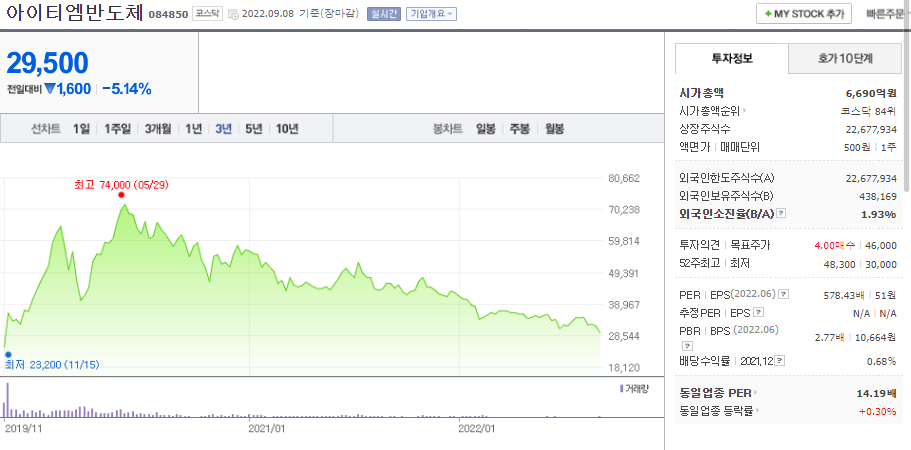Click the help icon next to 추정PER EPS
The height and width of the screenshot is (450, 911).
coord(758,312)
